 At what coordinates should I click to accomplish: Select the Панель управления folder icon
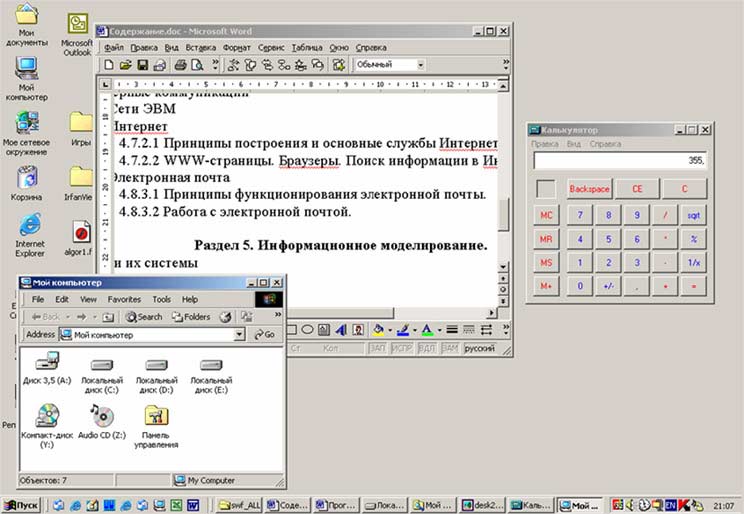pos(156,426)
